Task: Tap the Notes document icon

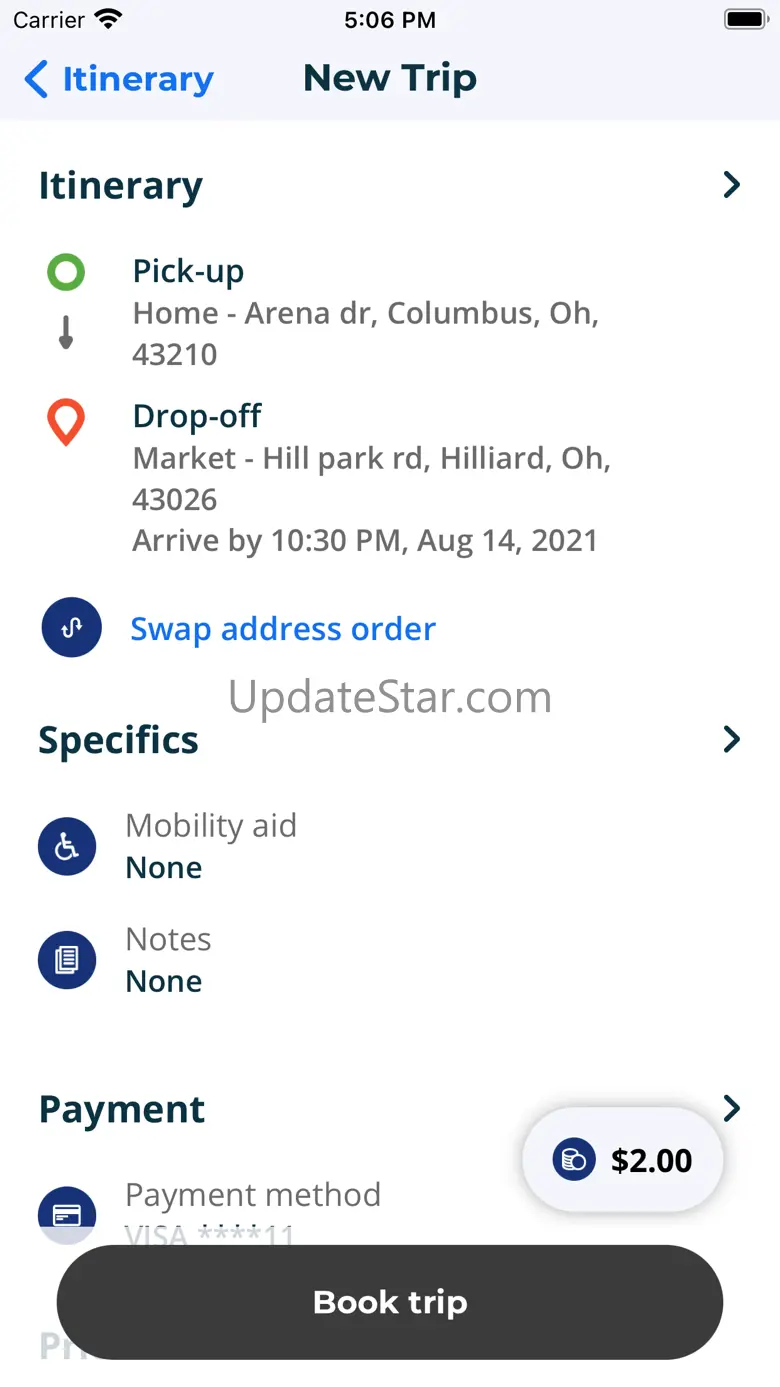Action: coord(67,960)
